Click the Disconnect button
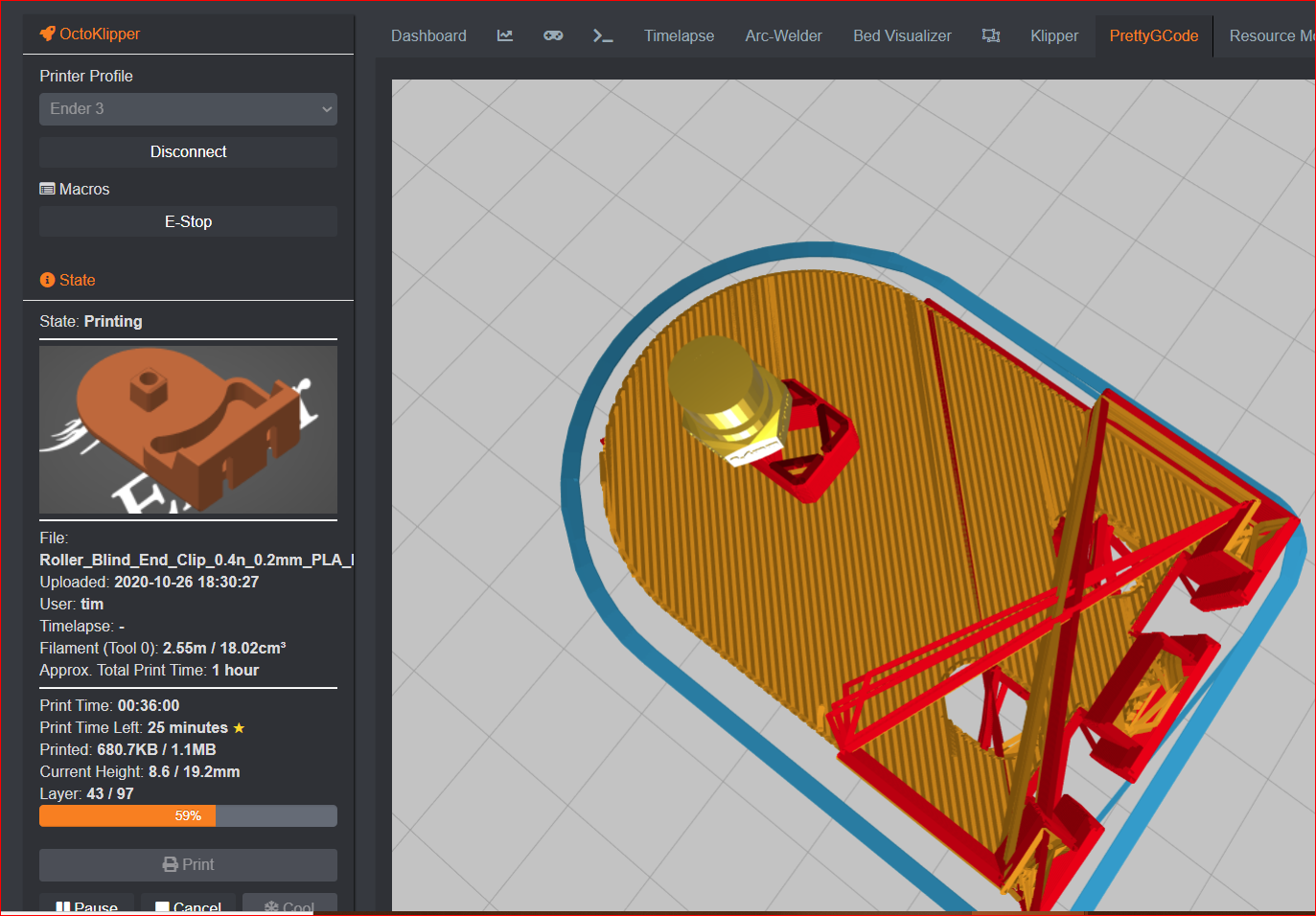The width and height of the screenshot is (1316, 916). [188, 151]
